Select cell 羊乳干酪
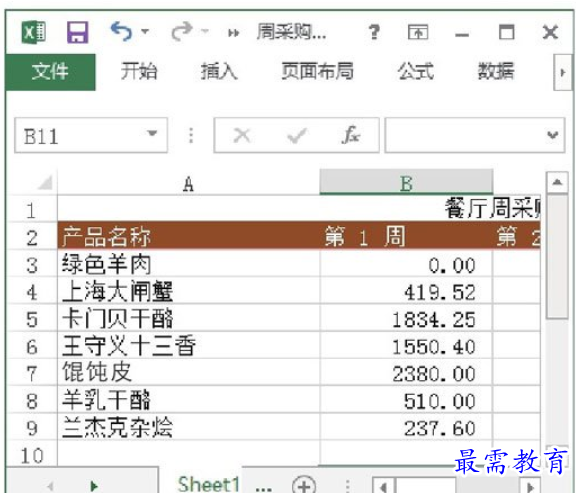The width and height of the screenshot is (576, 493). [x=188, y=400]
